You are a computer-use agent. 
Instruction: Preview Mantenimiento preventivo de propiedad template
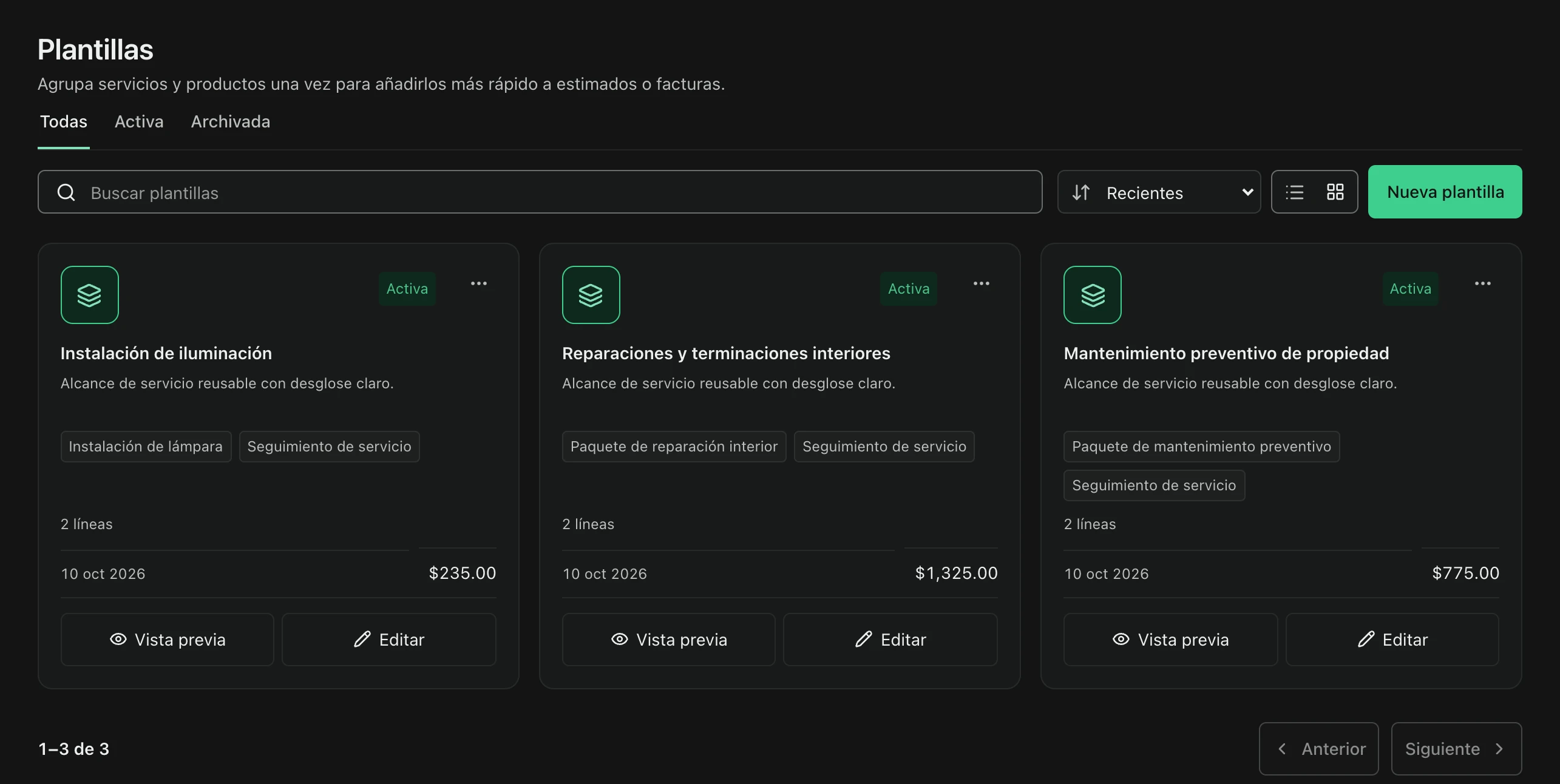coord(1170,640)
